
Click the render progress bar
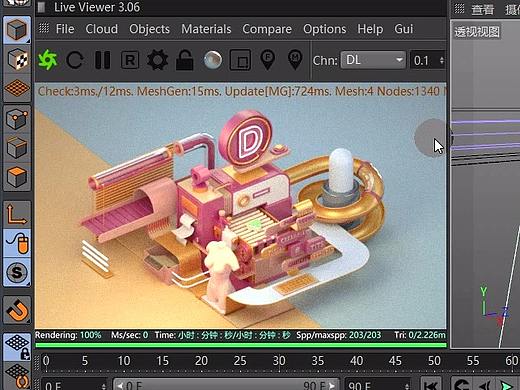pos(241,345)
